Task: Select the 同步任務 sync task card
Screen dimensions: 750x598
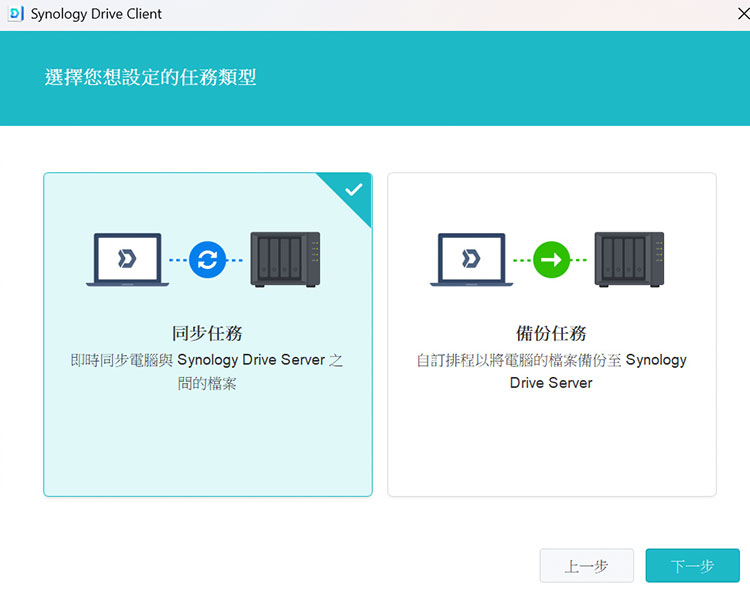Action: (208, 334)
